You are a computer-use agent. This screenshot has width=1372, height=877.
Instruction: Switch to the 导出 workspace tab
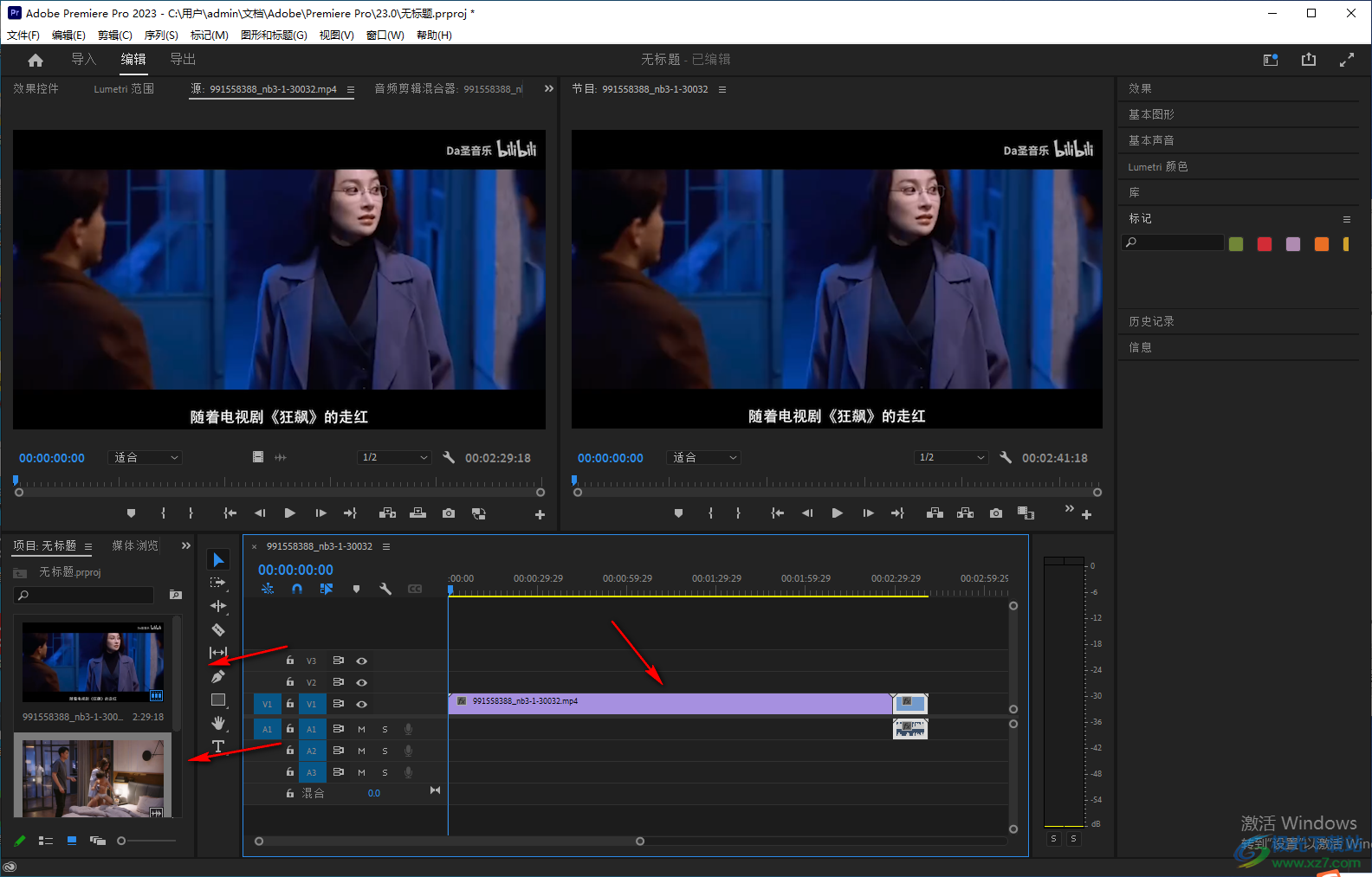tap(183, 59)
